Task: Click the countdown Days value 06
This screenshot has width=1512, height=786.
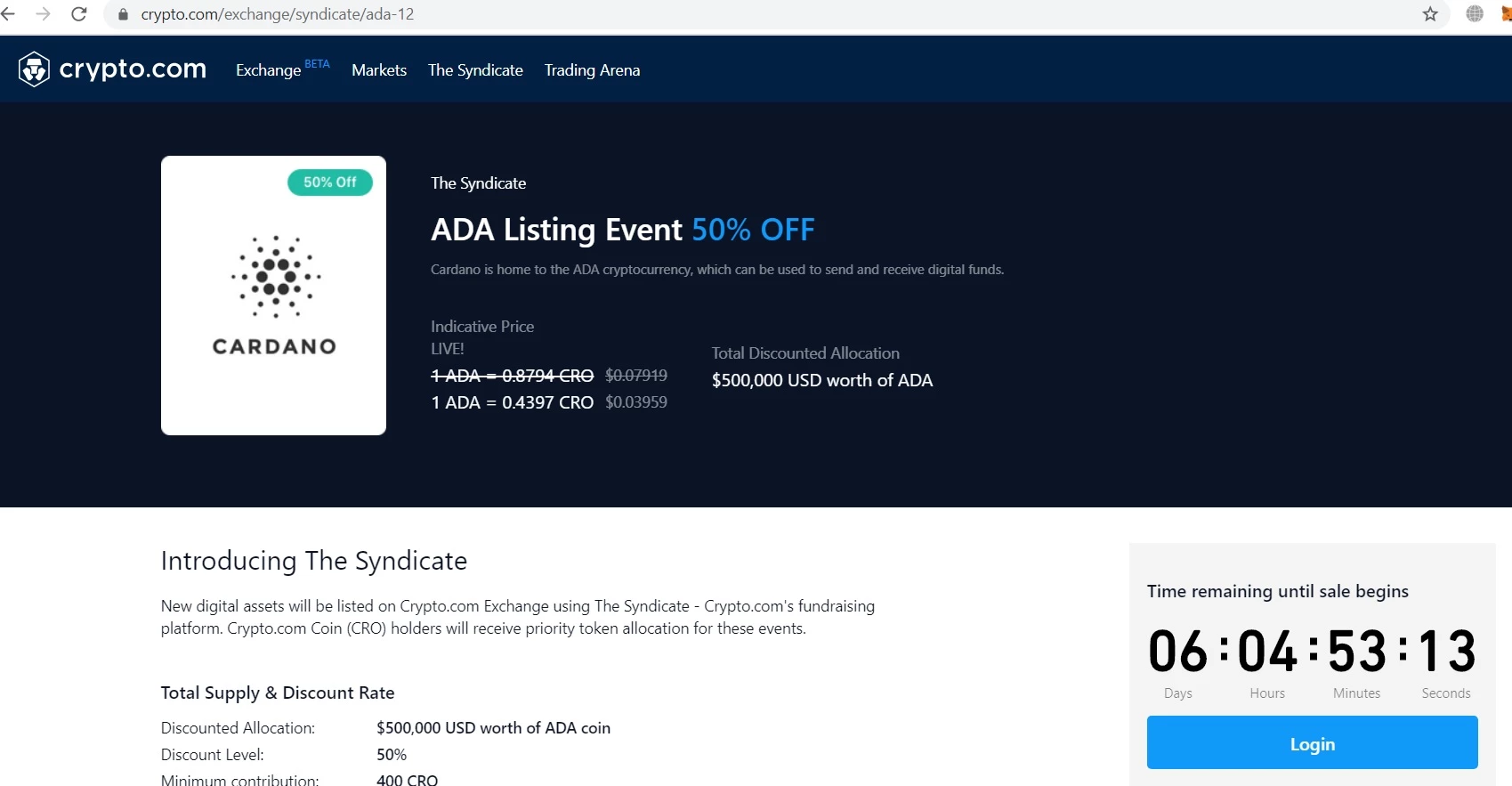Action: pyautogui.click(x=1177, y=651)
